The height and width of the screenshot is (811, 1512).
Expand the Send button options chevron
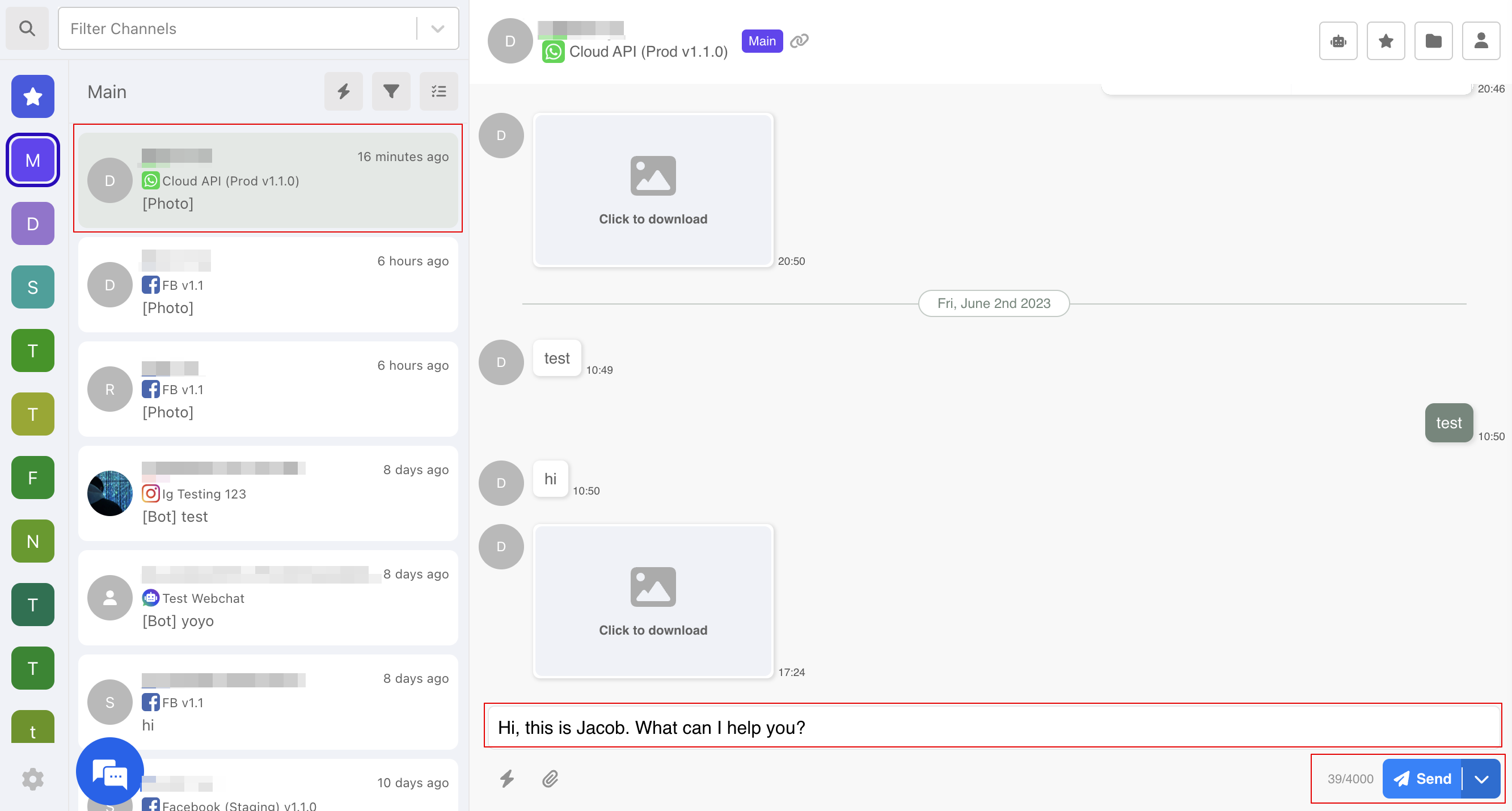coord(1481,779)
